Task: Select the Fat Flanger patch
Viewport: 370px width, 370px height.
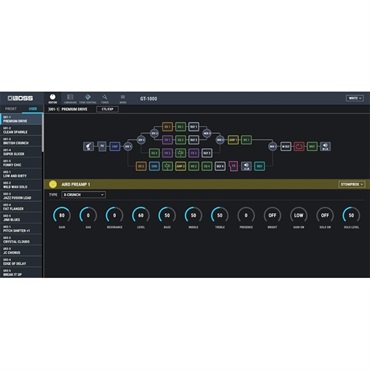Action: (21, 207)
